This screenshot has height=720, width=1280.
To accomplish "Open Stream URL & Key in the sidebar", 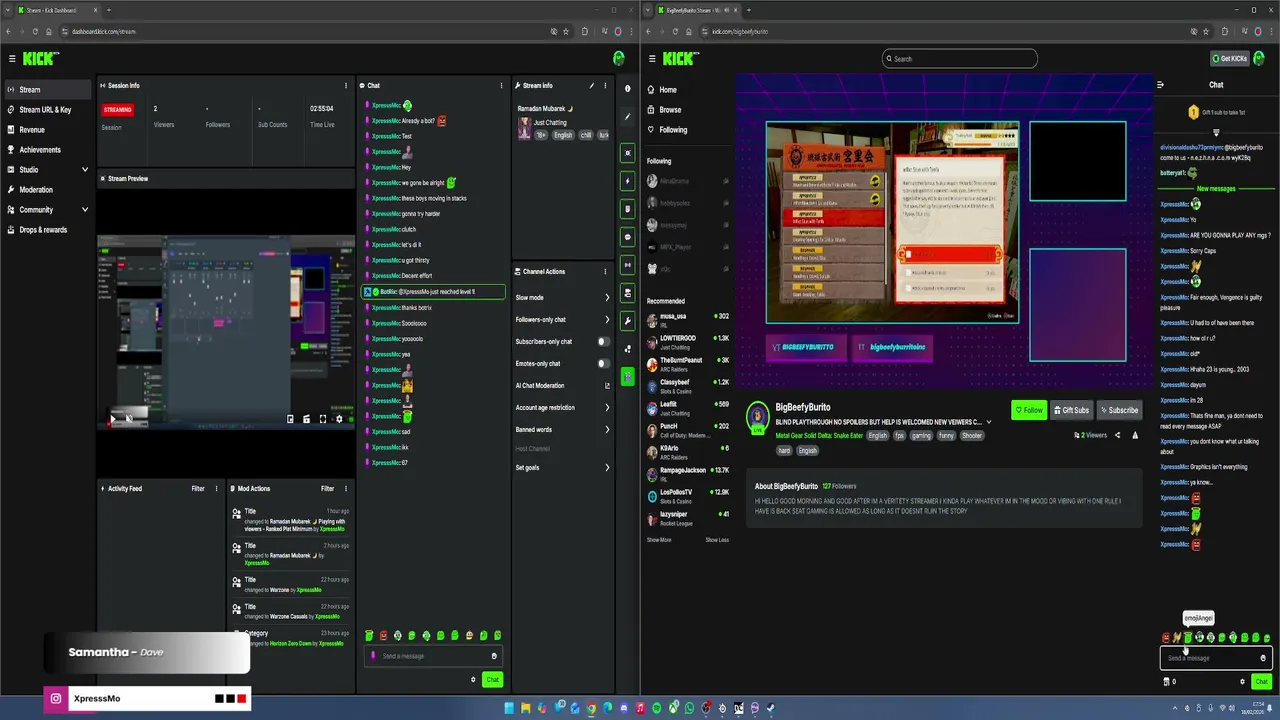I will click(47, 110).
